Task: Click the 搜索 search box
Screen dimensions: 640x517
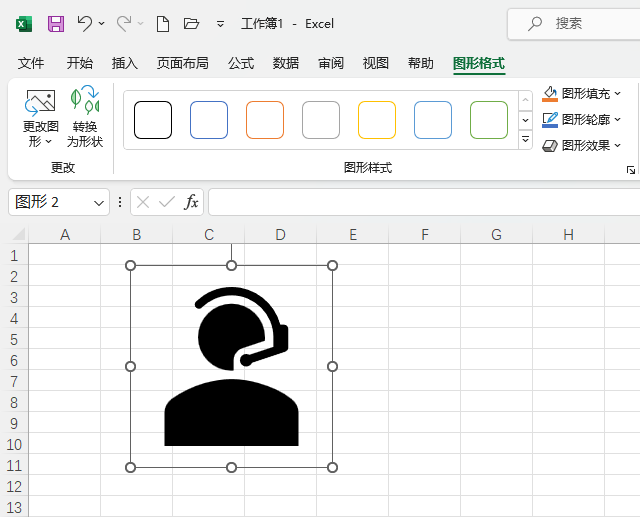Action: point(573,24)
